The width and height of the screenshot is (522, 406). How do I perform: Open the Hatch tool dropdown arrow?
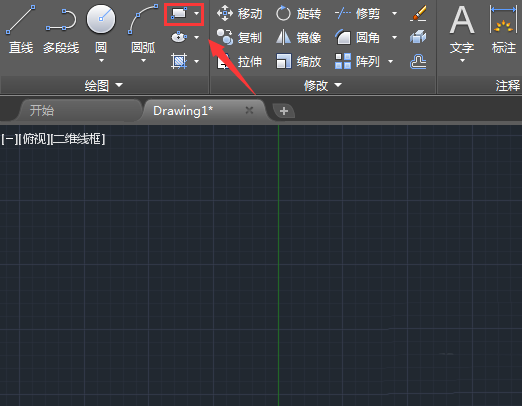197,61
